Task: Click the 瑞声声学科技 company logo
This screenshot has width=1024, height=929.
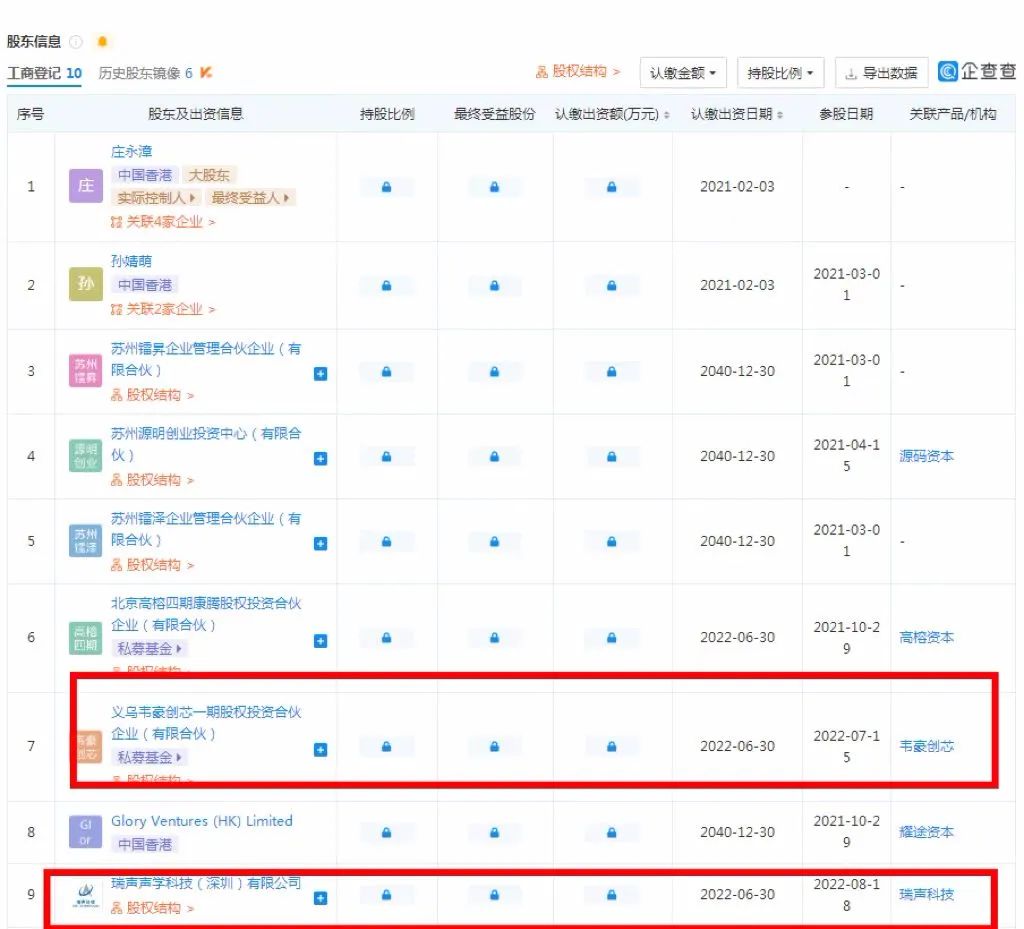Action: [x=86, y=897]
